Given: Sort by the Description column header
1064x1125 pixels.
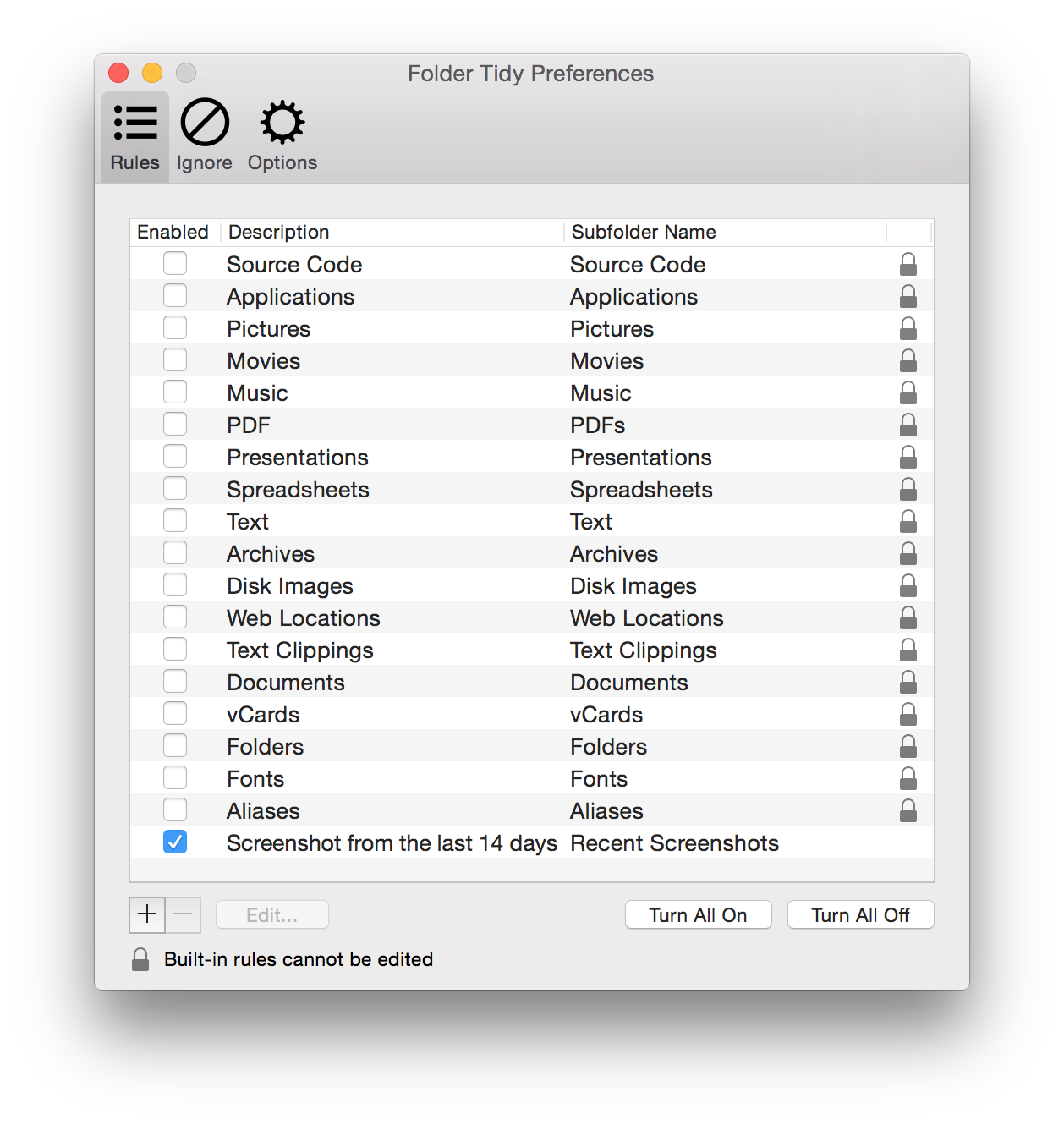Looking at the screenshot, I should [392, 232].
